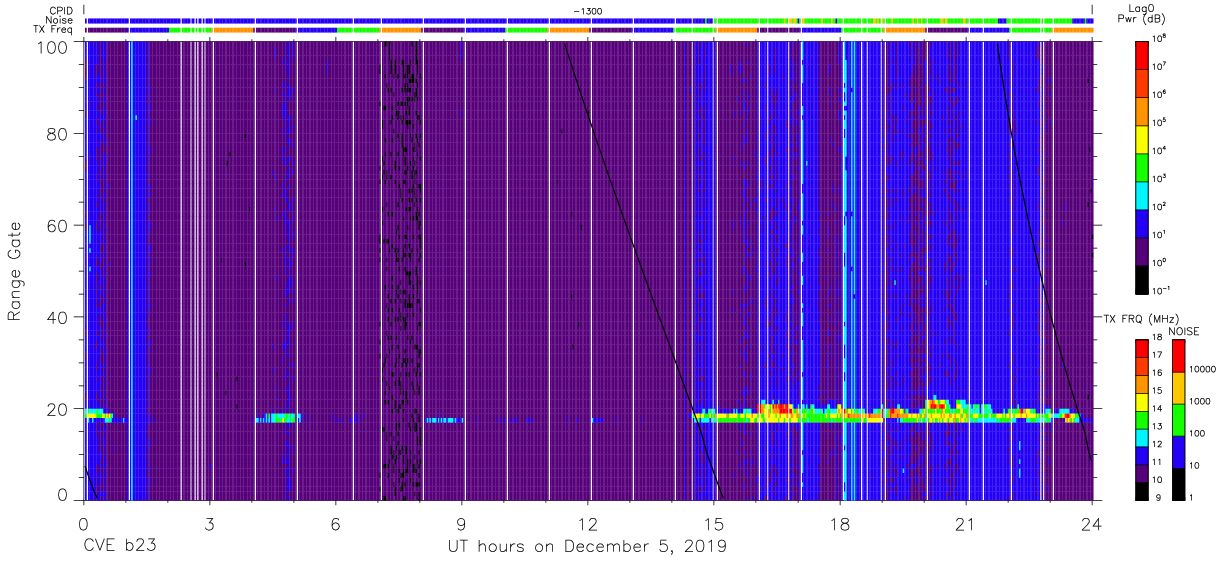Click the blue segment of NOISE color bar

point(1178,452)
